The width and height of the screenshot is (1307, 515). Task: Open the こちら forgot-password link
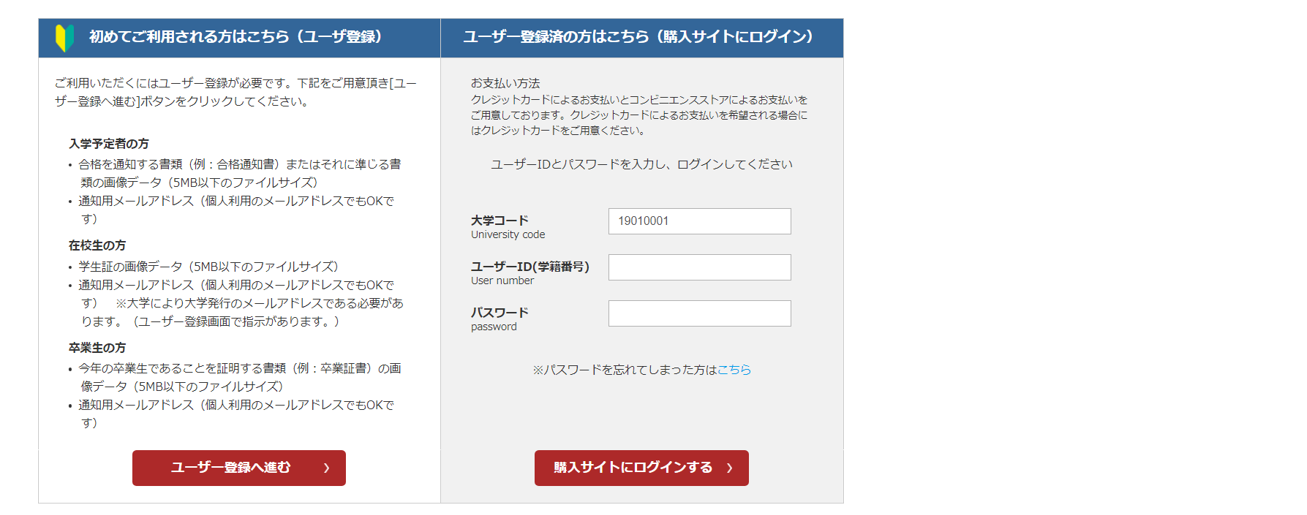(x=734, y=370)
